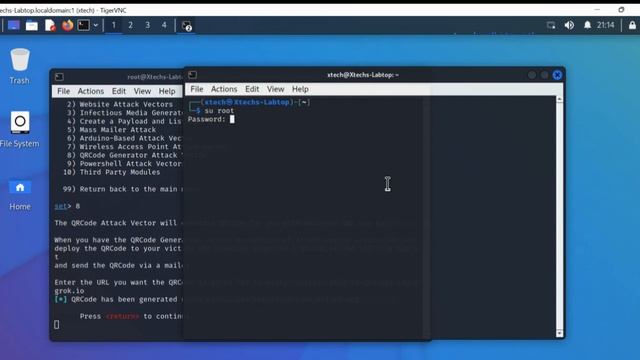
Task: Open Help menu in xtech terminal
Action: (300, 89)
